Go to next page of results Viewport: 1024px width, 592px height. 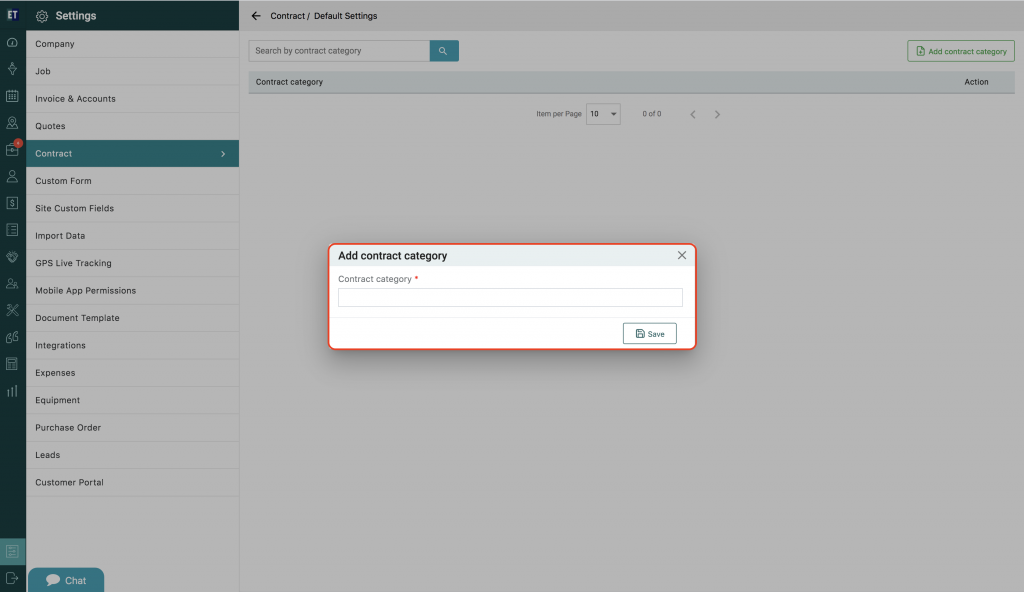click(717, 114)
